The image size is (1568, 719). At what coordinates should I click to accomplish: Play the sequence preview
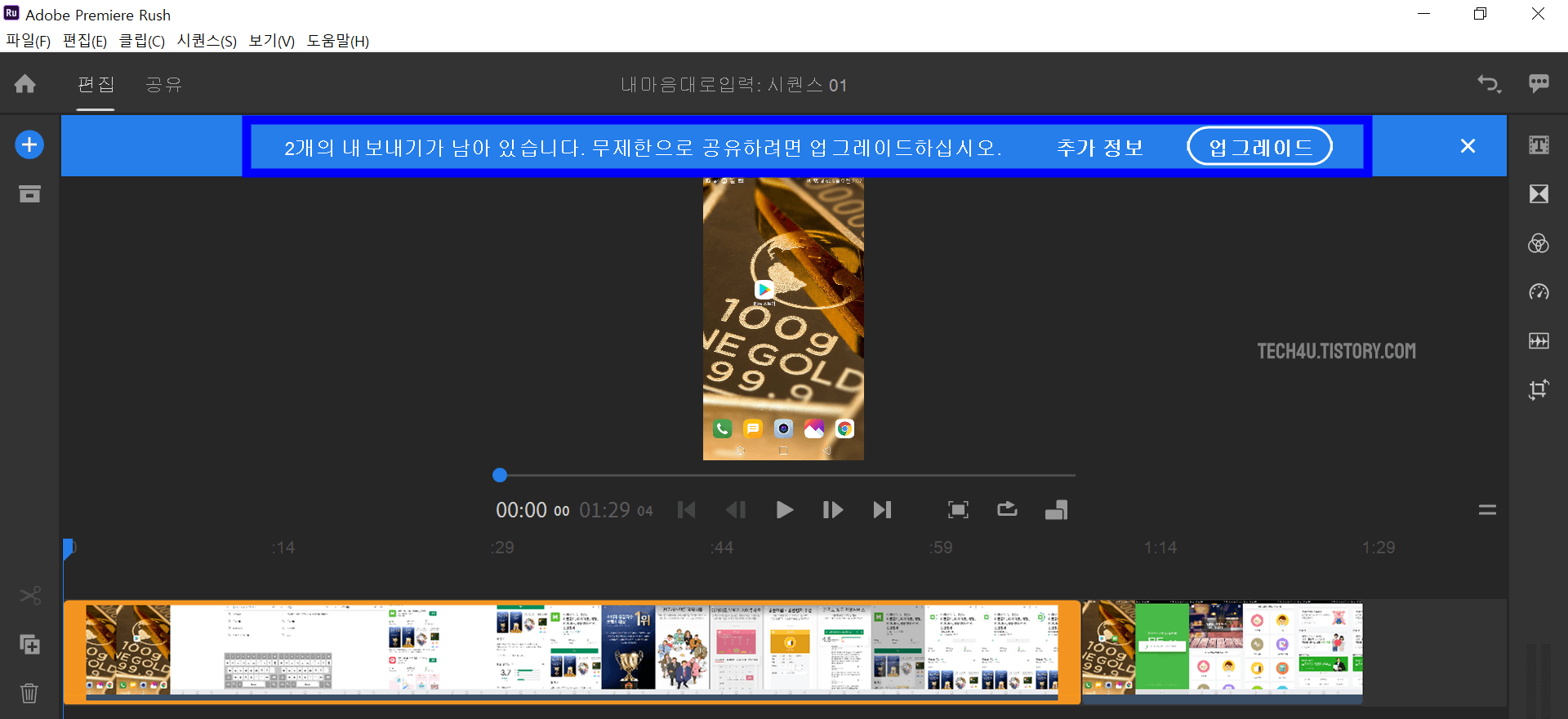[x=784, y=510]
